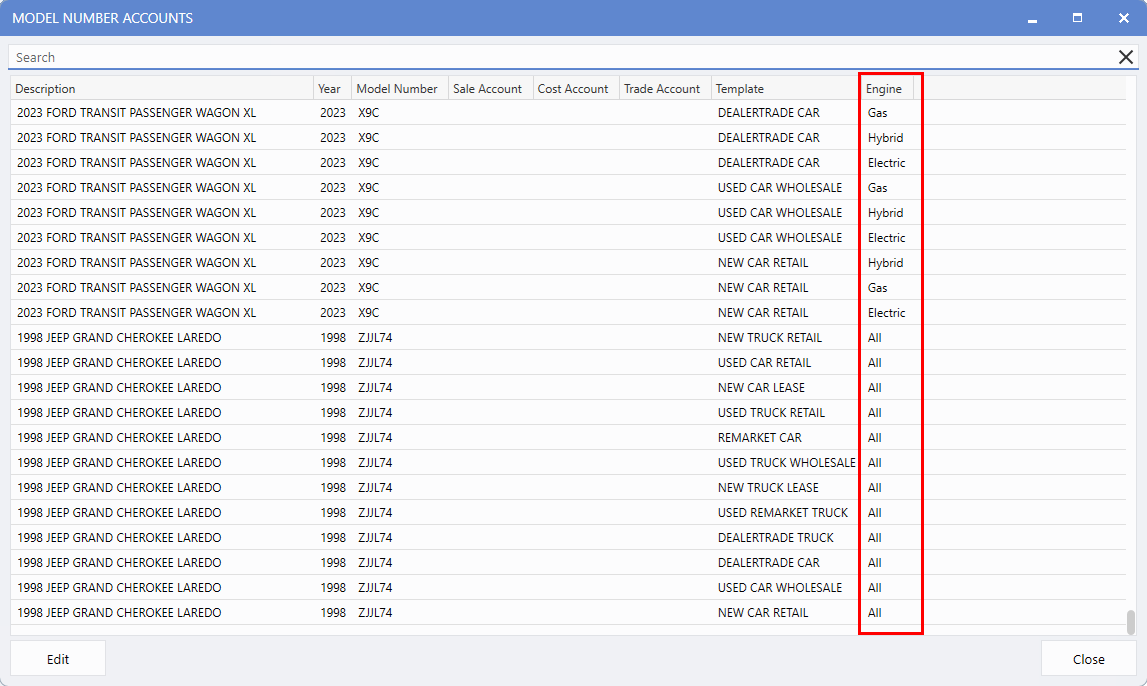Select the Jeep row with USED CAR RETAIL template
1147x686 pixels.
(568, 363)
